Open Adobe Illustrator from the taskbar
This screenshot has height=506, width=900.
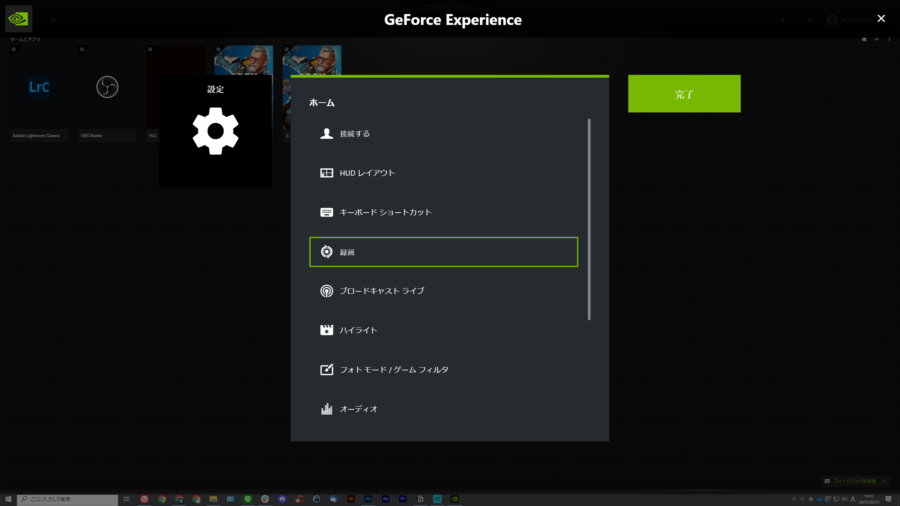[351, 499]
